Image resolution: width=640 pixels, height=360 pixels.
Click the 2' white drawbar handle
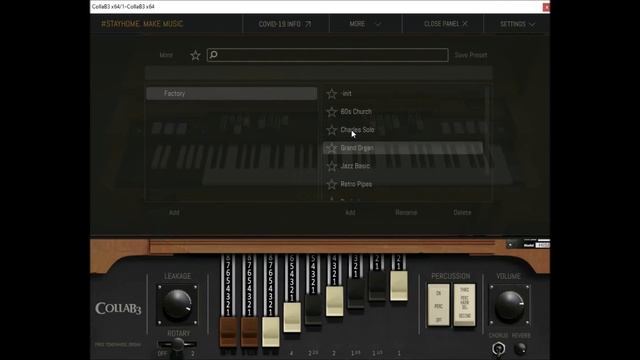335,301
